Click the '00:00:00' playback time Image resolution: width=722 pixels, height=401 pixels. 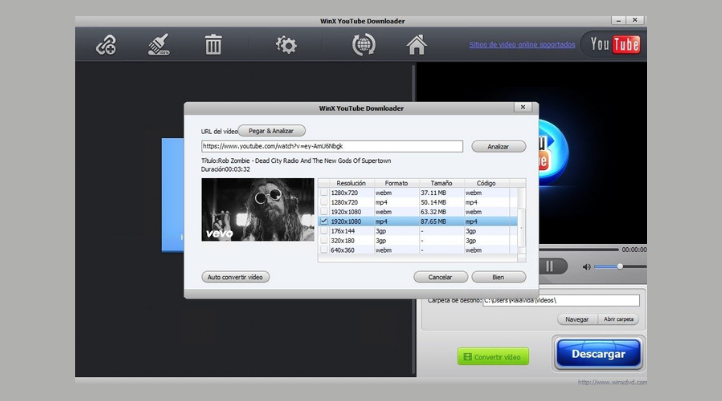(634, 250)
